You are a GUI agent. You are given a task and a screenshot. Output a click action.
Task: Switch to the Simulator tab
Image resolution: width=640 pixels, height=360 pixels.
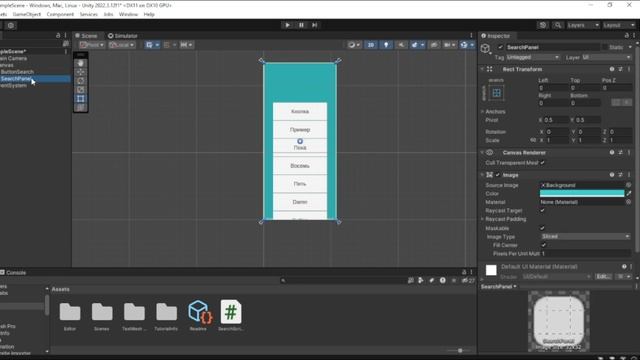pos(123,36)
